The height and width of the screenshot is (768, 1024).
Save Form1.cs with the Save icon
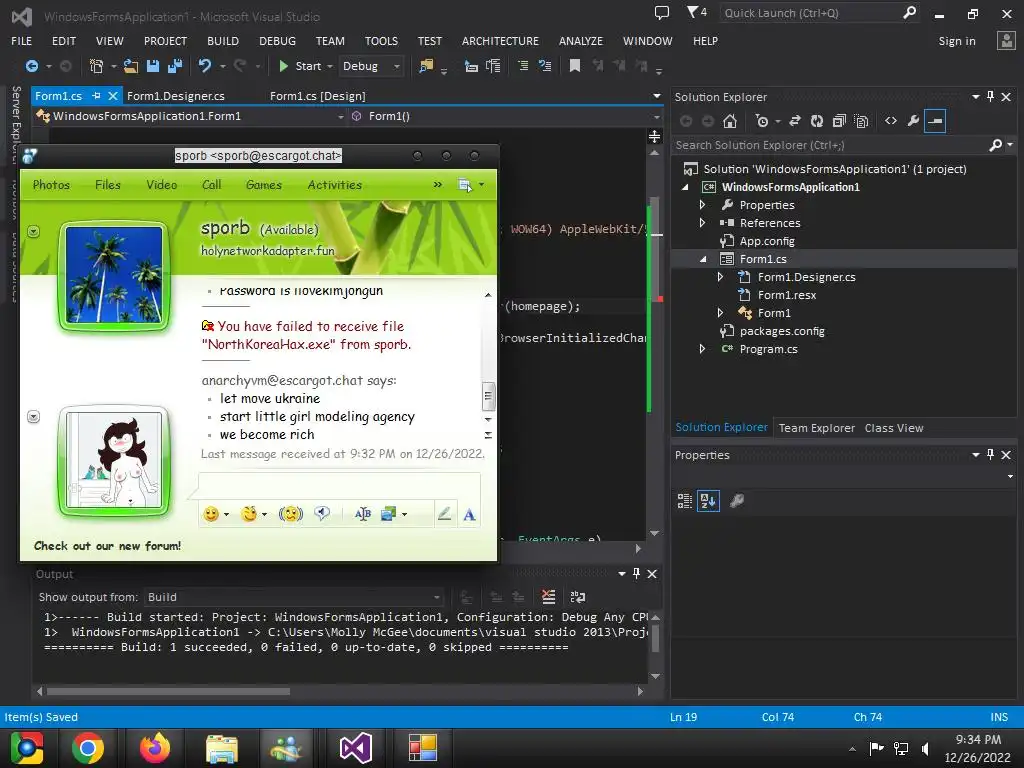(153, 66)
